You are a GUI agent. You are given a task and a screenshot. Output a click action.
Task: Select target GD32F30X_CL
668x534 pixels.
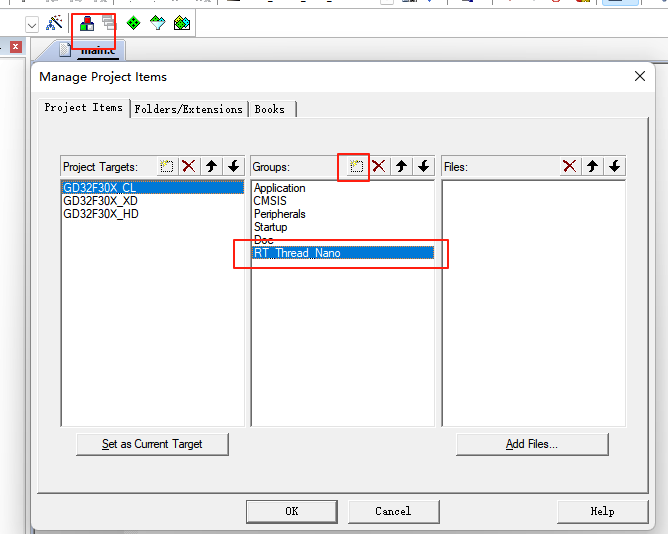(x=153, y=188)
